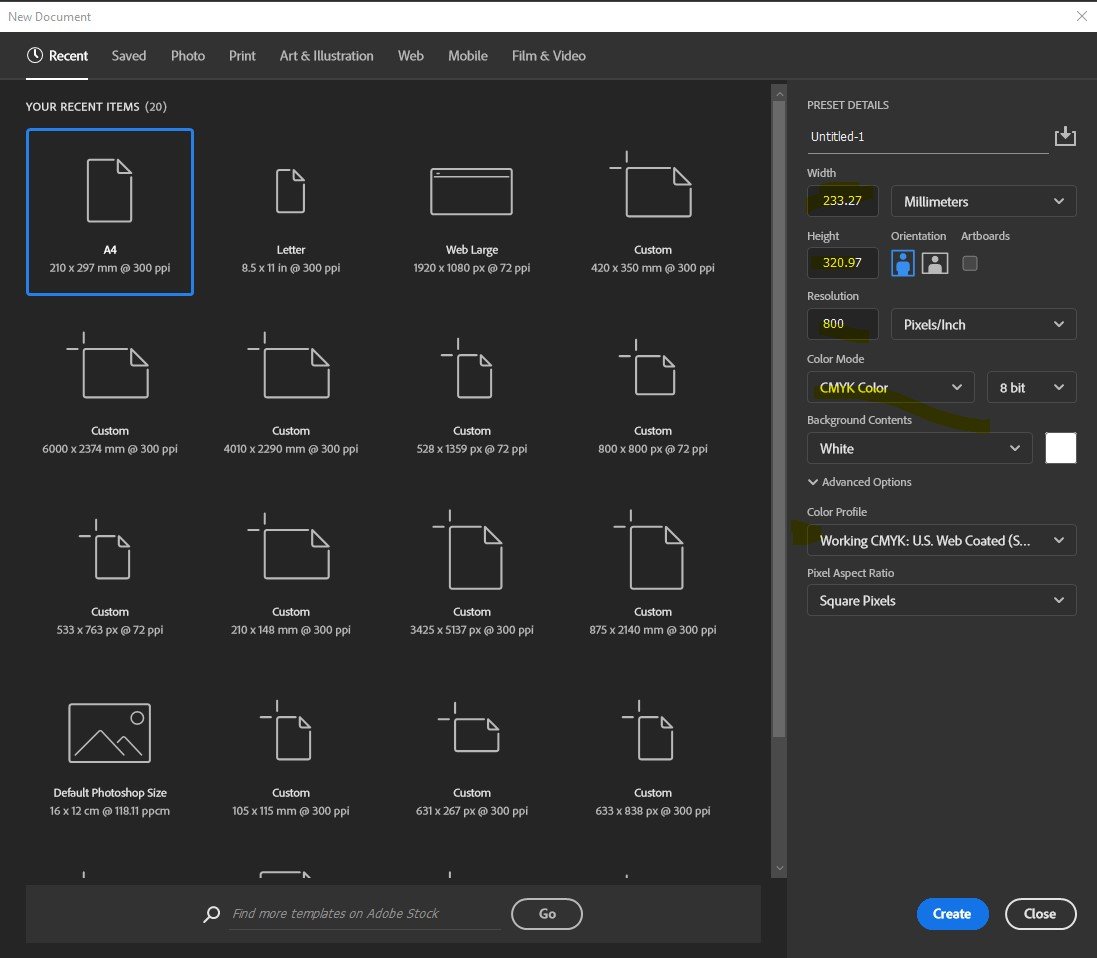Screen dimensions: 1097x958
Task: Change the 8 bit depth dropdown
Action: click(1031, 387)
